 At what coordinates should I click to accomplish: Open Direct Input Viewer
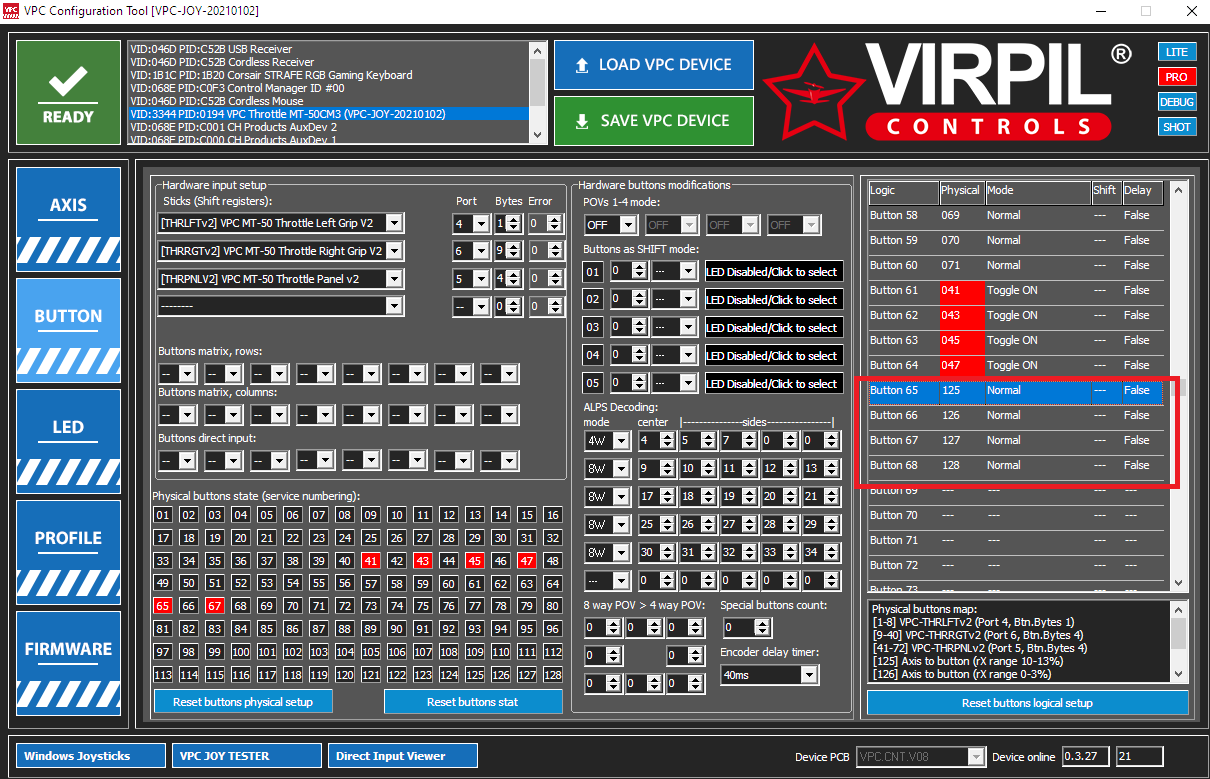(403, 756)
